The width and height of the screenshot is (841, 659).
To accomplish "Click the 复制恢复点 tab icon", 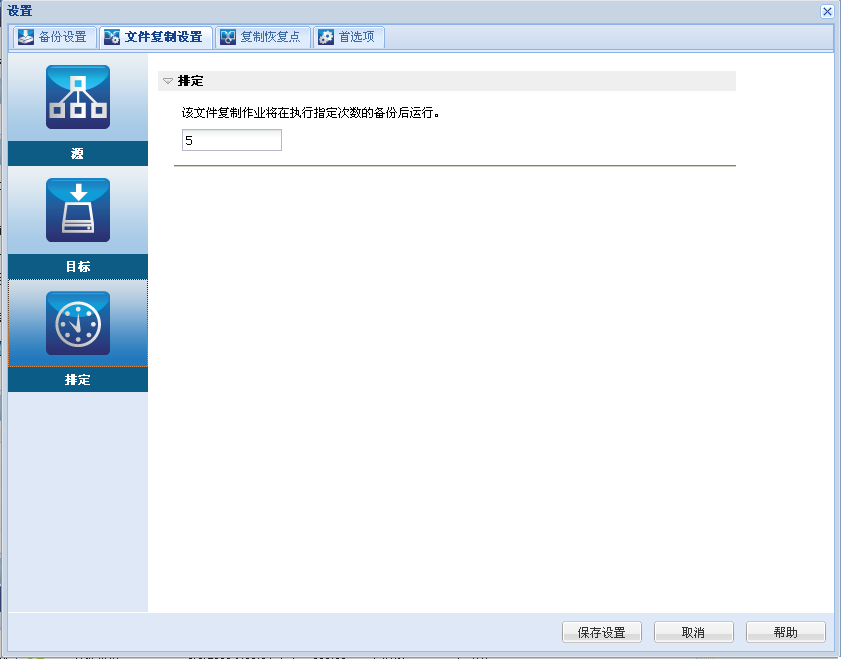I will click(x=229, y=36).
